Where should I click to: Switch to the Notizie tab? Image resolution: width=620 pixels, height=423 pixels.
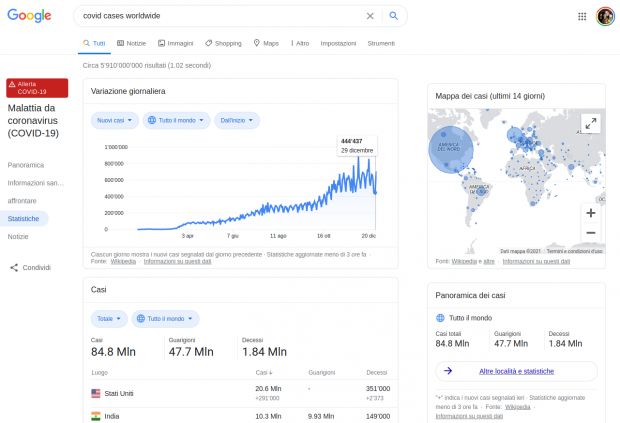[131, 43]
